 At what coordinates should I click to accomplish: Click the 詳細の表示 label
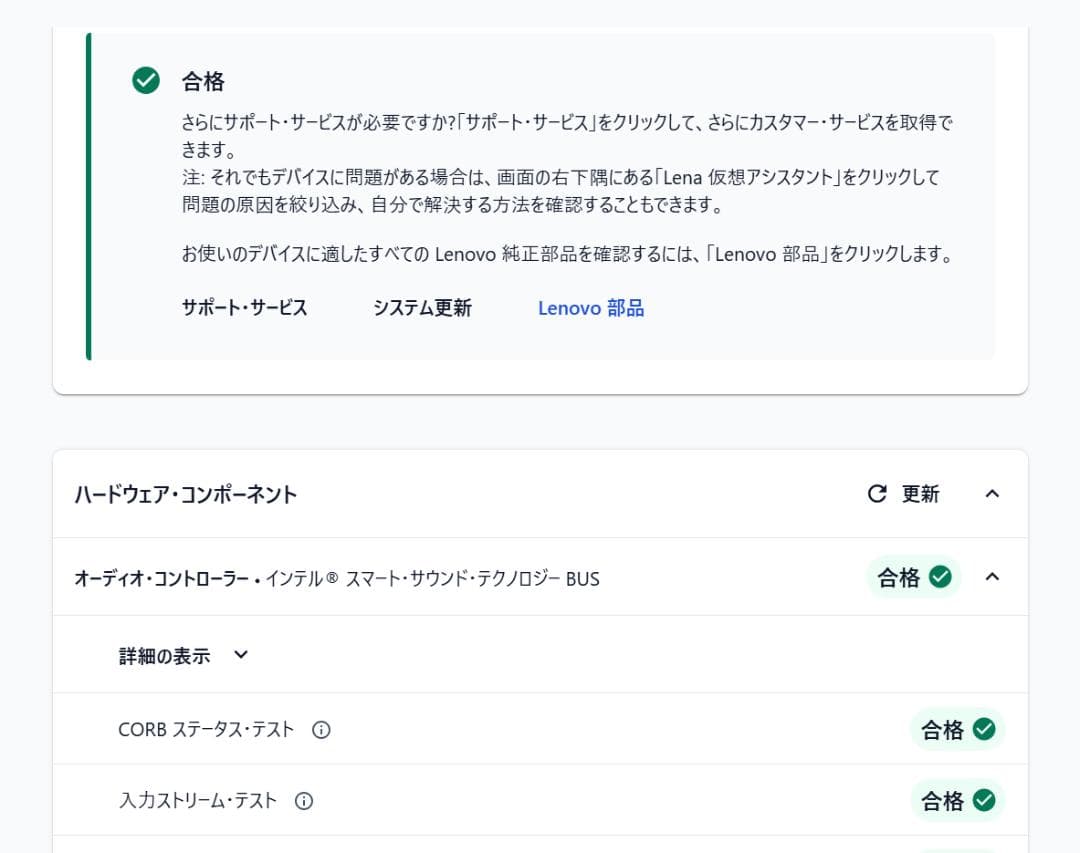[164, 656]
